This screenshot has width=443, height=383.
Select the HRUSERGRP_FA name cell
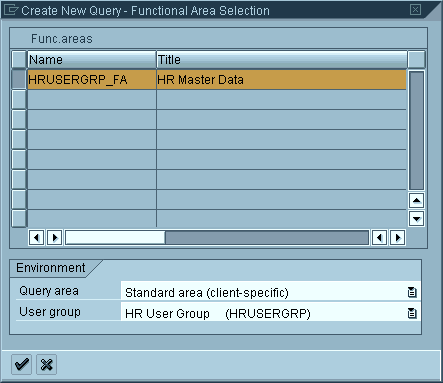click(92, 79)
